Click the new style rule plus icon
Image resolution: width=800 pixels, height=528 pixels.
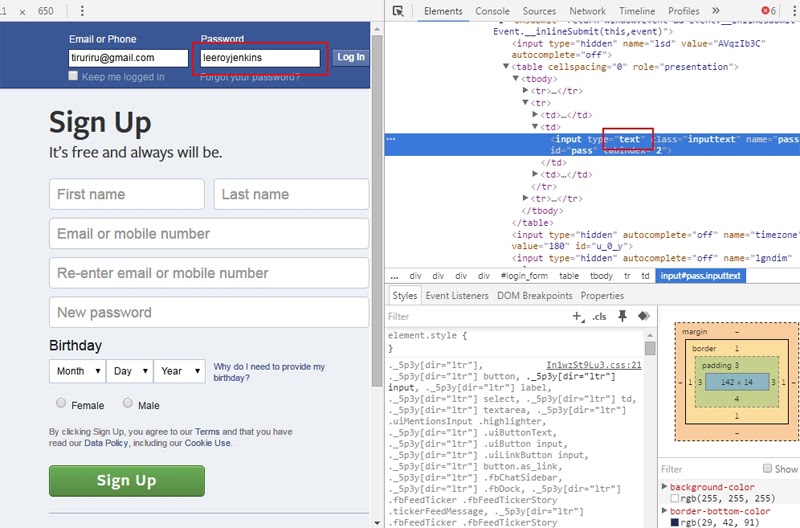[x=578, y=317]
